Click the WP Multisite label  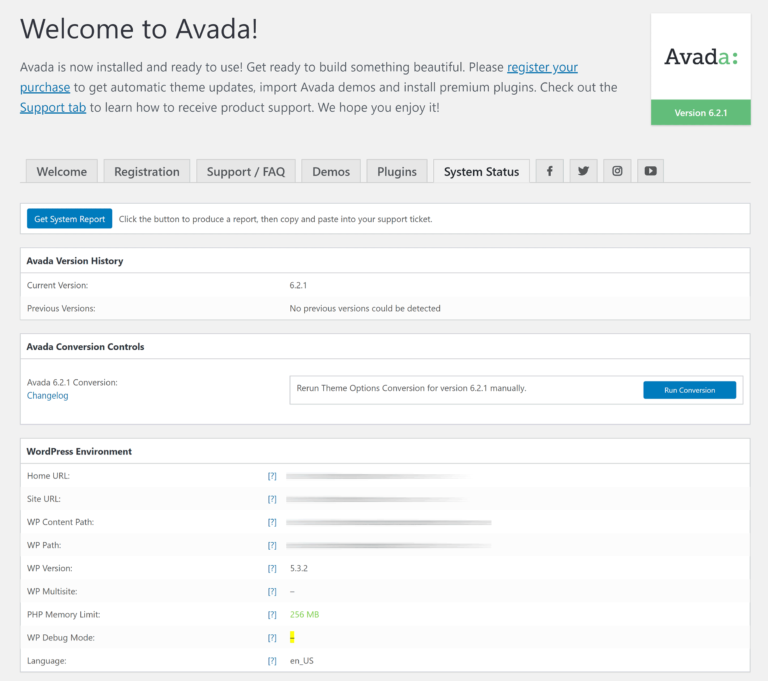click(x=52, y=591)
